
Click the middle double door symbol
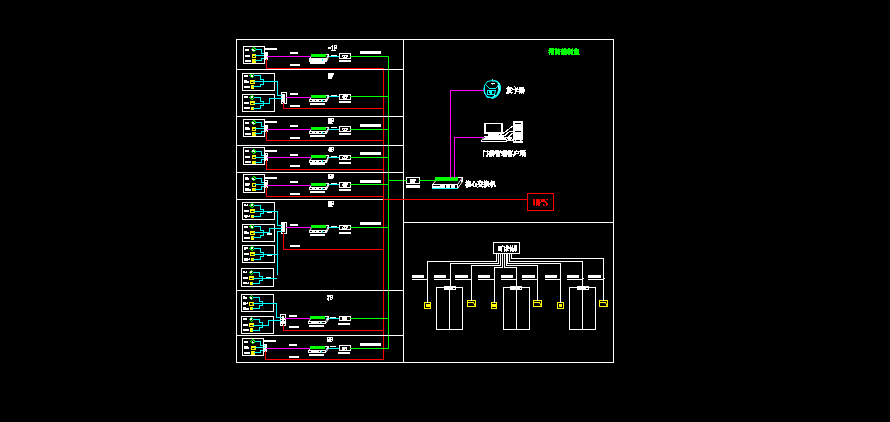515,308
